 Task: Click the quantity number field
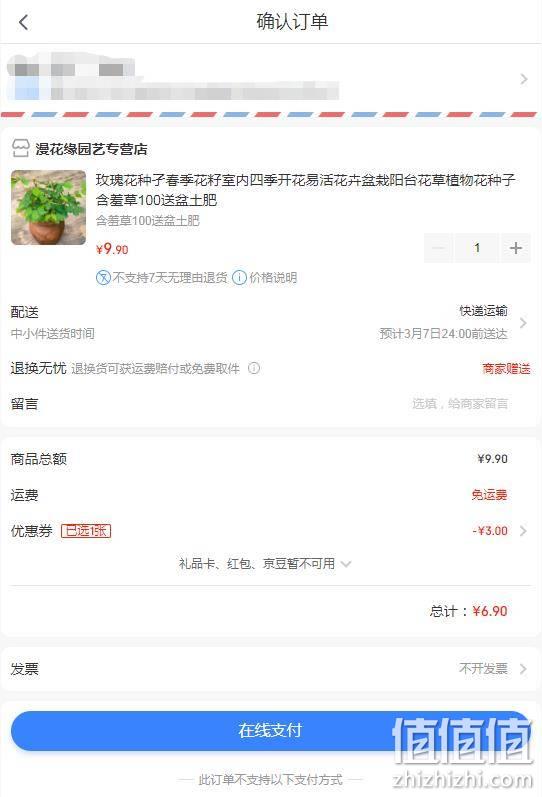click(477, 248)
